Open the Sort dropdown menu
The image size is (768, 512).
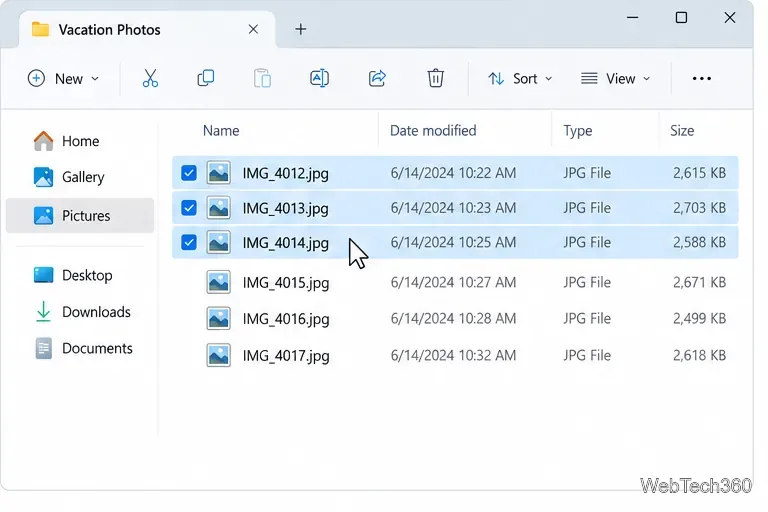click(x=520, y=78)
